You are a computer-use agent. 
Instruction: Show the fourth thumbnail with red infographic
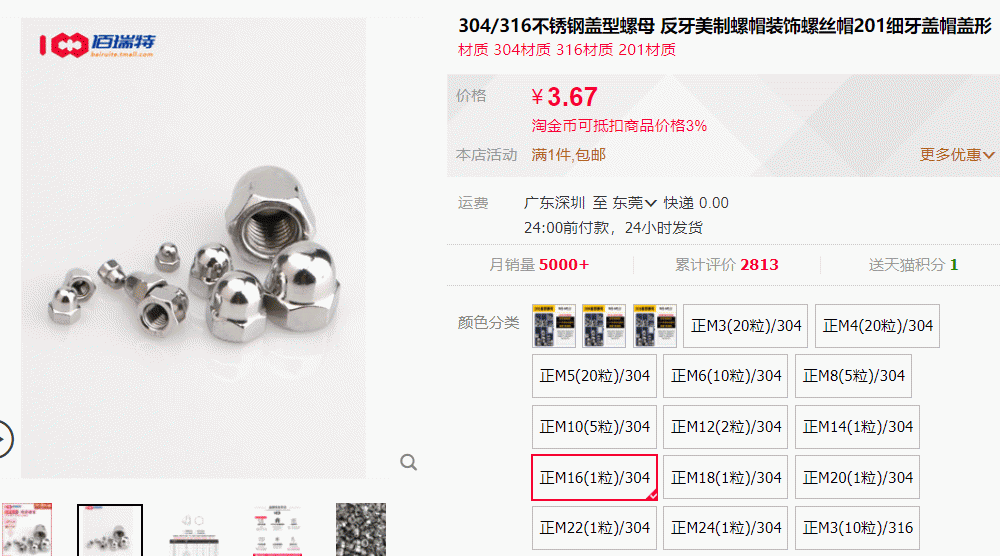[x=277, y=530]
